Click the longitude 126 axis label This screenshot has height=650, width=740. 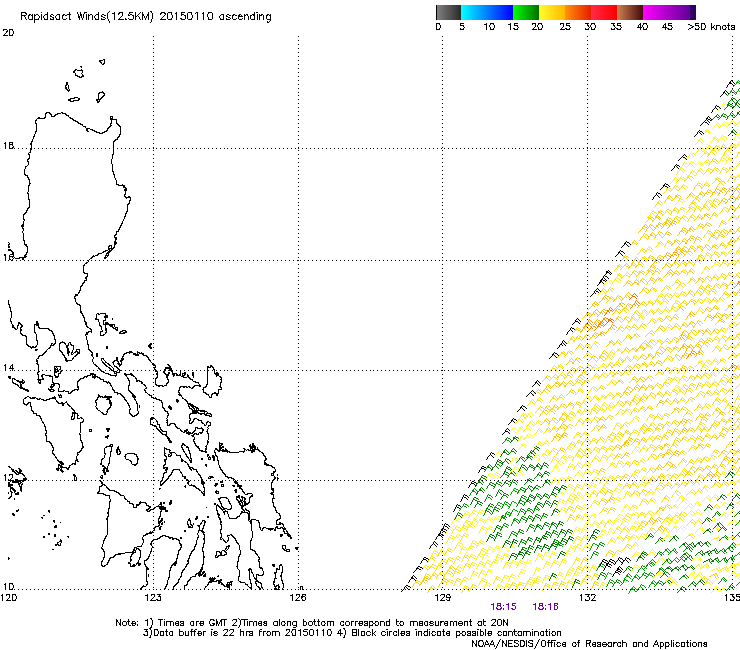click(x=298, y=598)
